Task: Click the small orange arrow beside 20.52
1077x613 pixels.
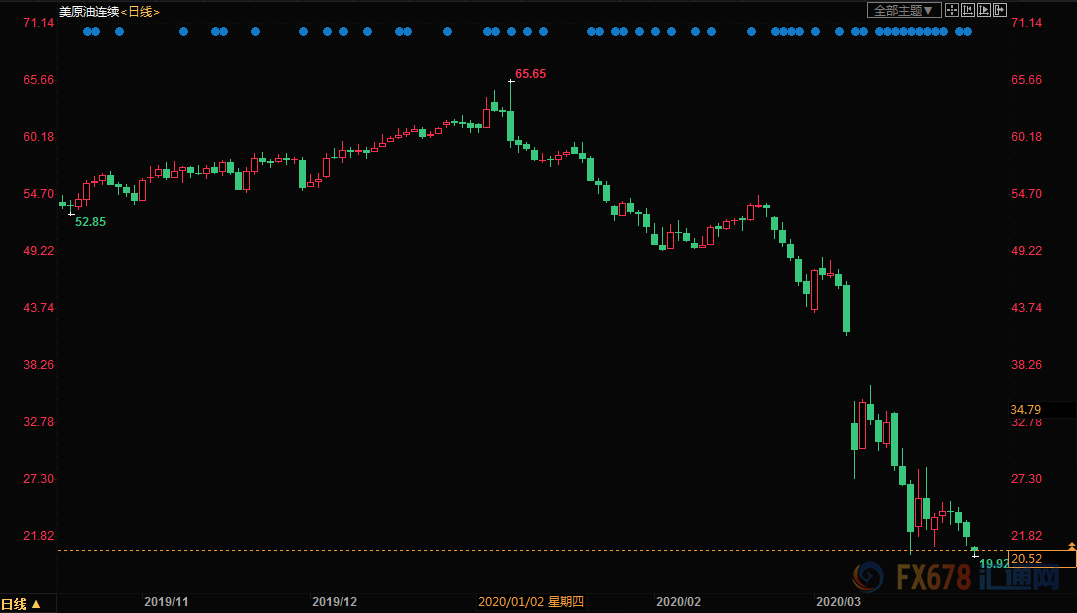Action: [1071, 546]
